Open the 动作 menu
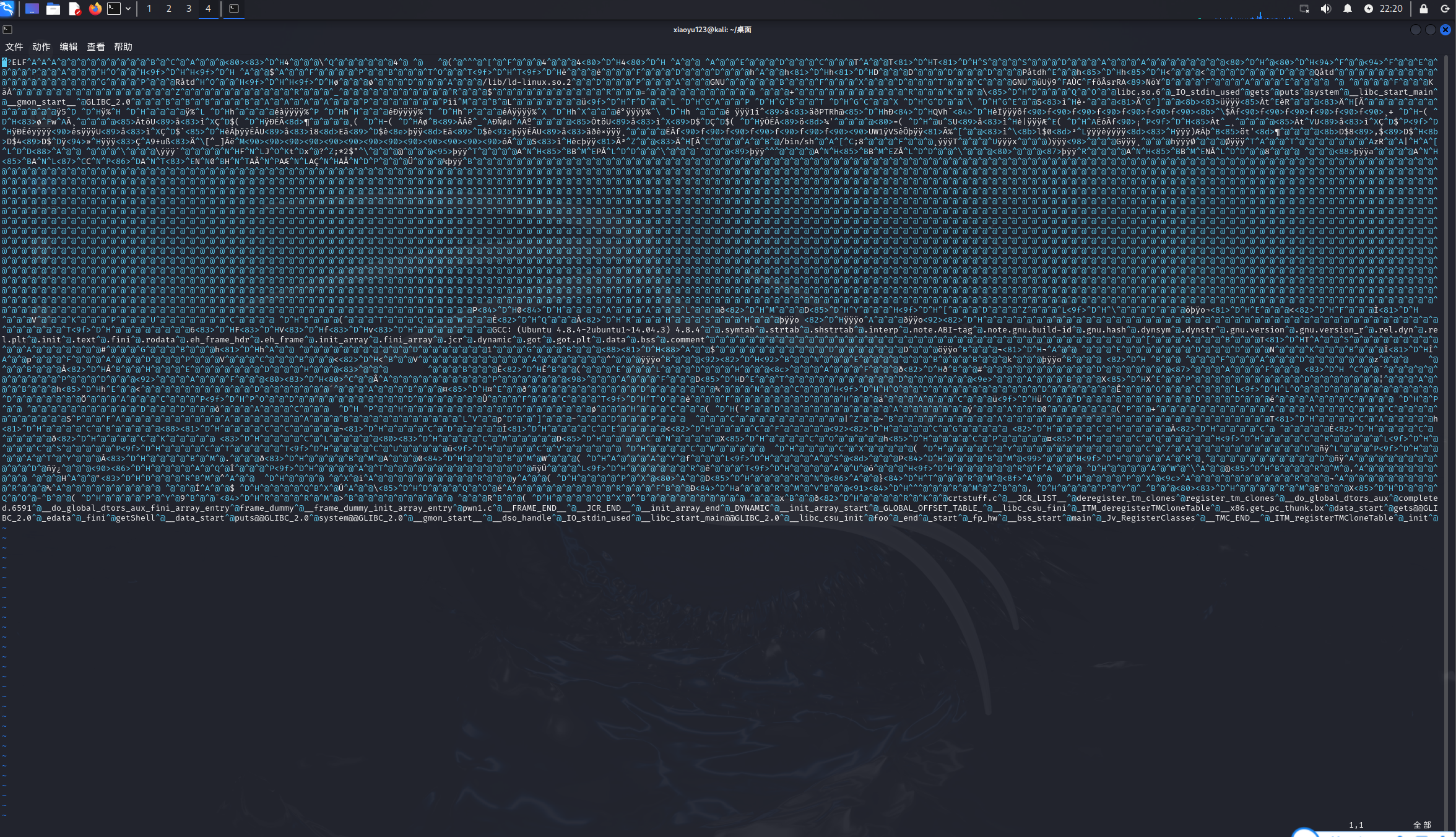The height and width of the screenshot is (837, 1456). coord(41,47)
